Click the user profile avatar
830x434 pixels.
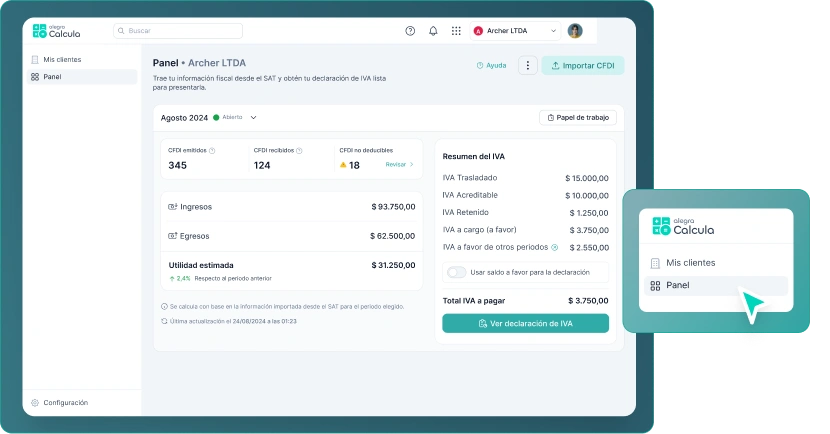coord(575,31)
